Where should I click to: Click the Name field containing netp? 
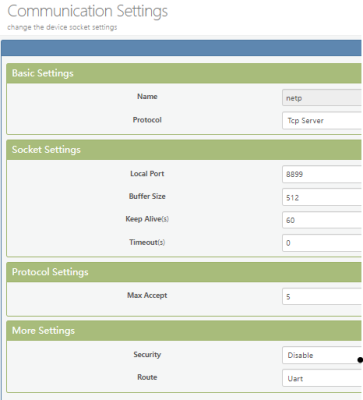coord(322,98)
